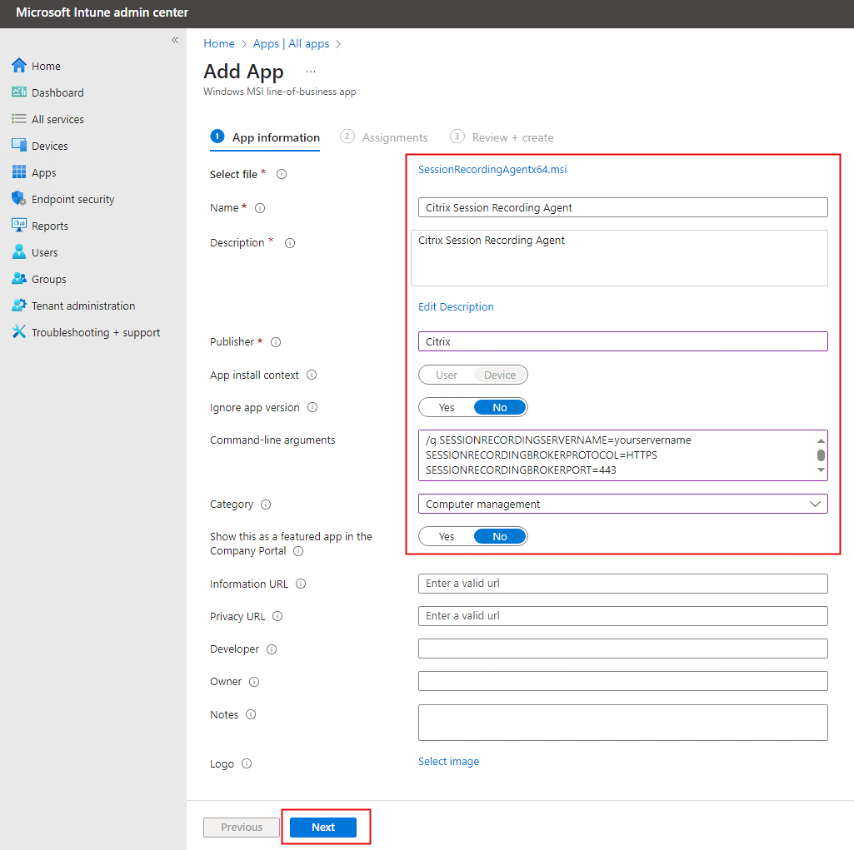The height and width of the screenshot is (850, 854).
Task: Click the Select image link
Action: click(x=449, y=761)
